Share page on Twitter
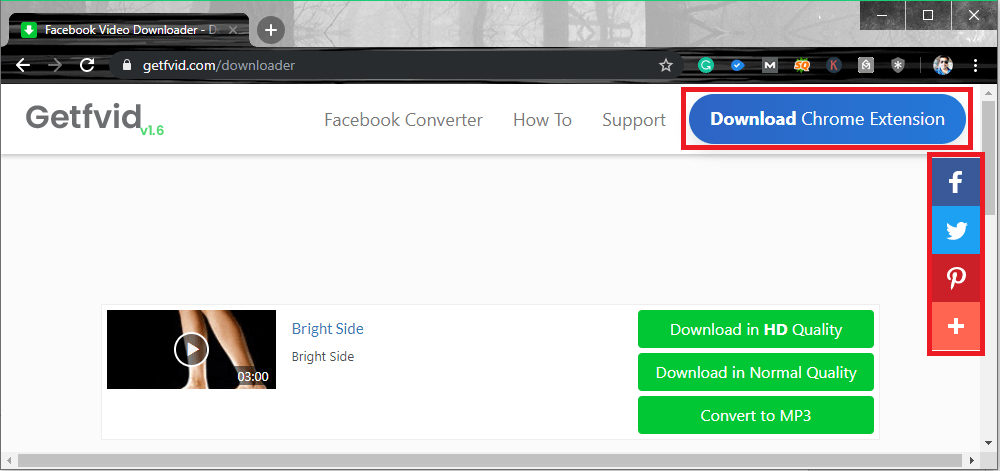1000x471 pixels. pyautogui.click(x=955, y=230)
